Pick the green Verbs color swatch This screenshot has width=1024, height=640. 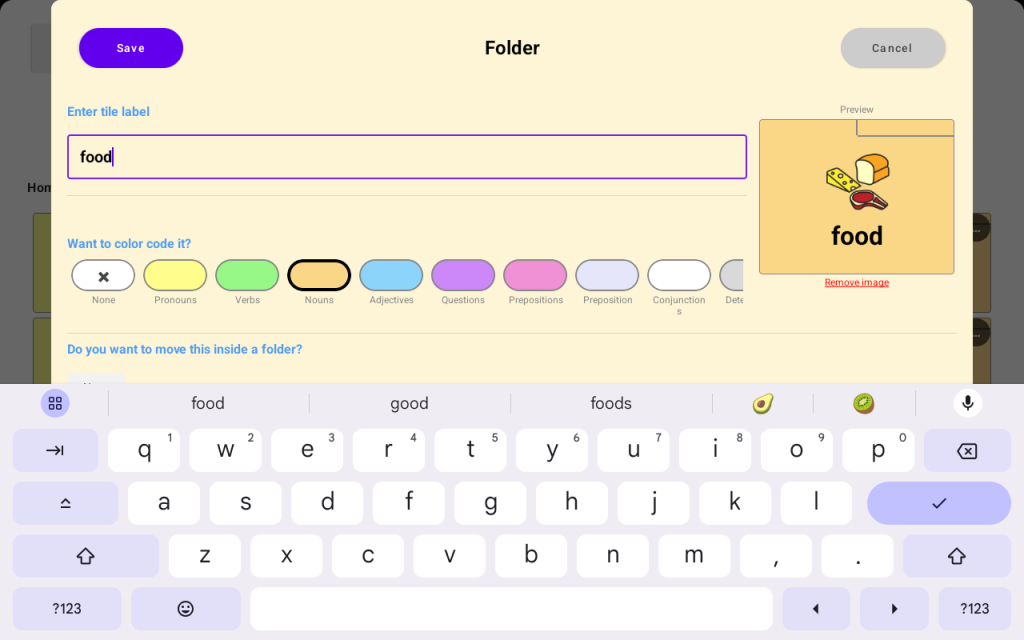click(x=247, y=276)
